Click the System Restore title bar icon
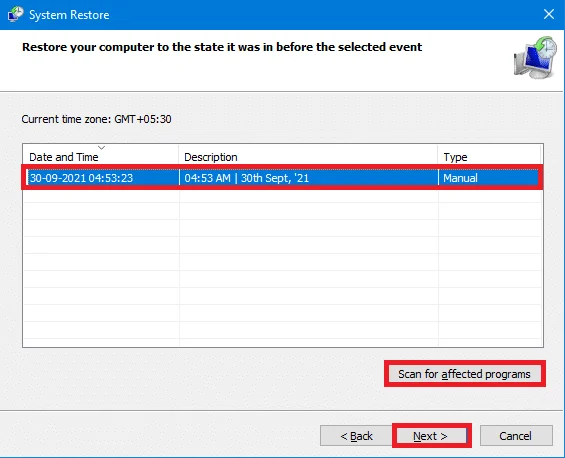Viewport: 565px width, 458px height. pos(15,14)
